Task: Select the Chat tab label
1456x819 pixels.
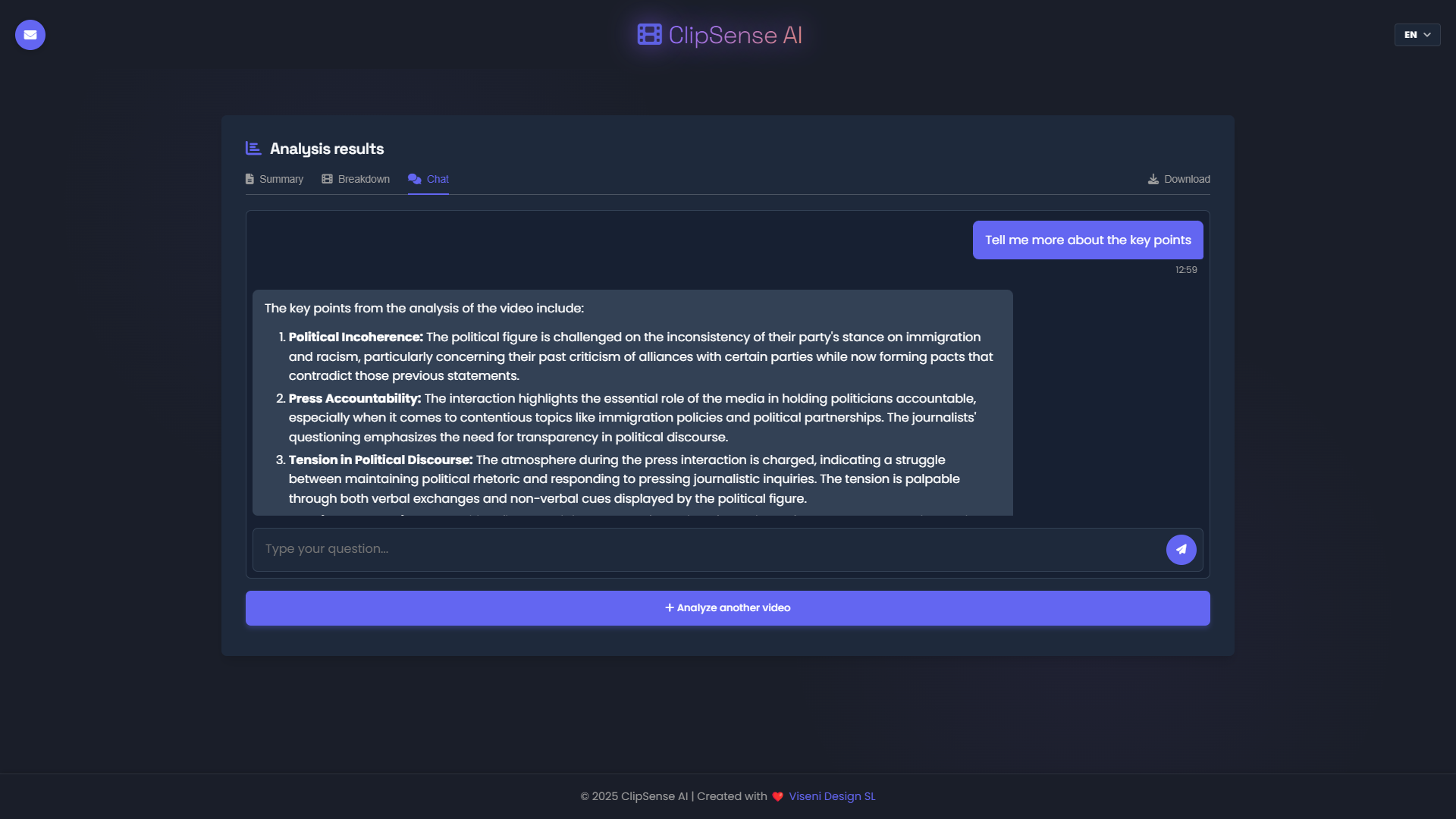Action: click(438, 180)
